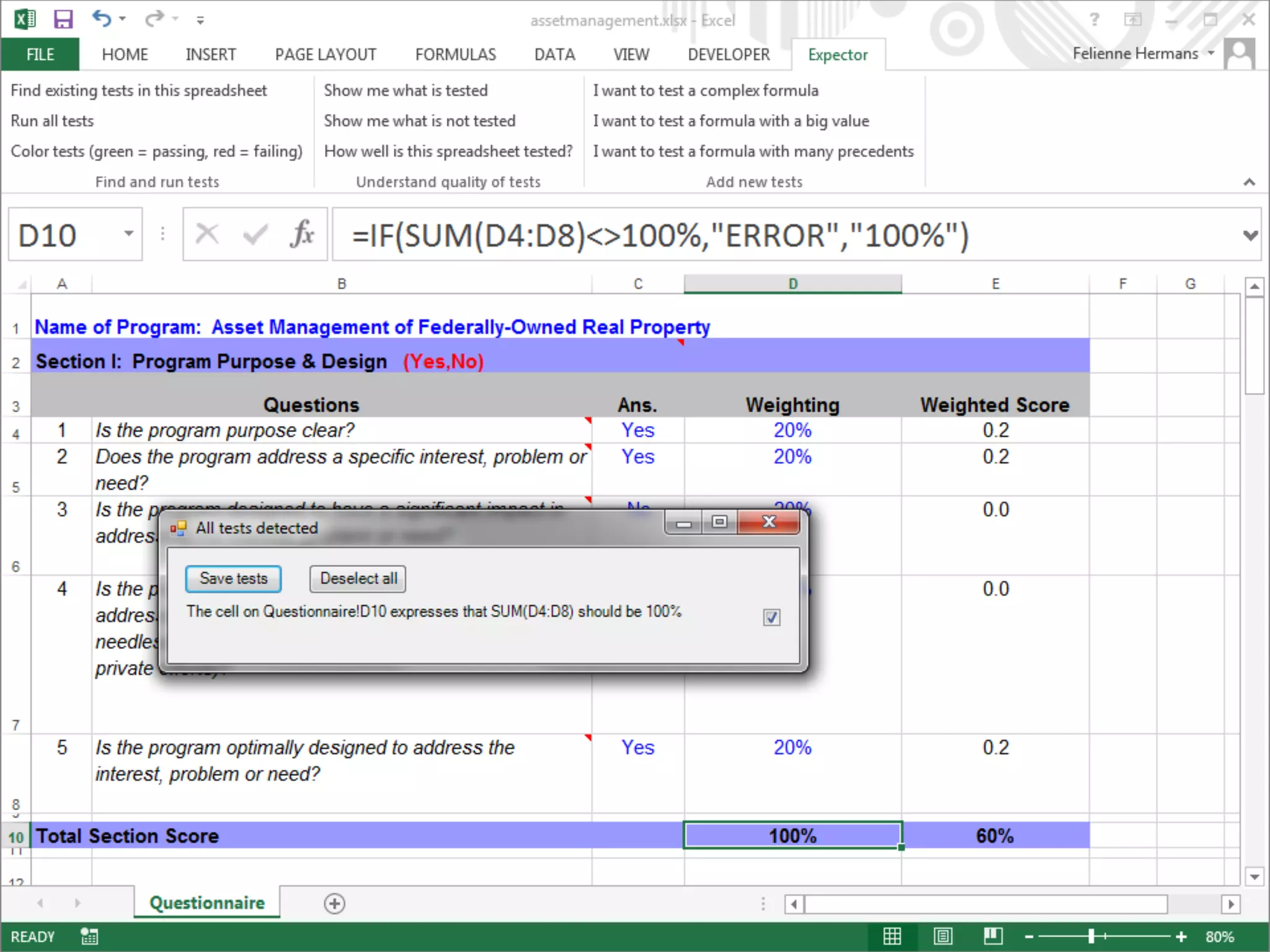Click the add new sheet plus icon
Screen dimensions: 1270x952
(334, 903)
